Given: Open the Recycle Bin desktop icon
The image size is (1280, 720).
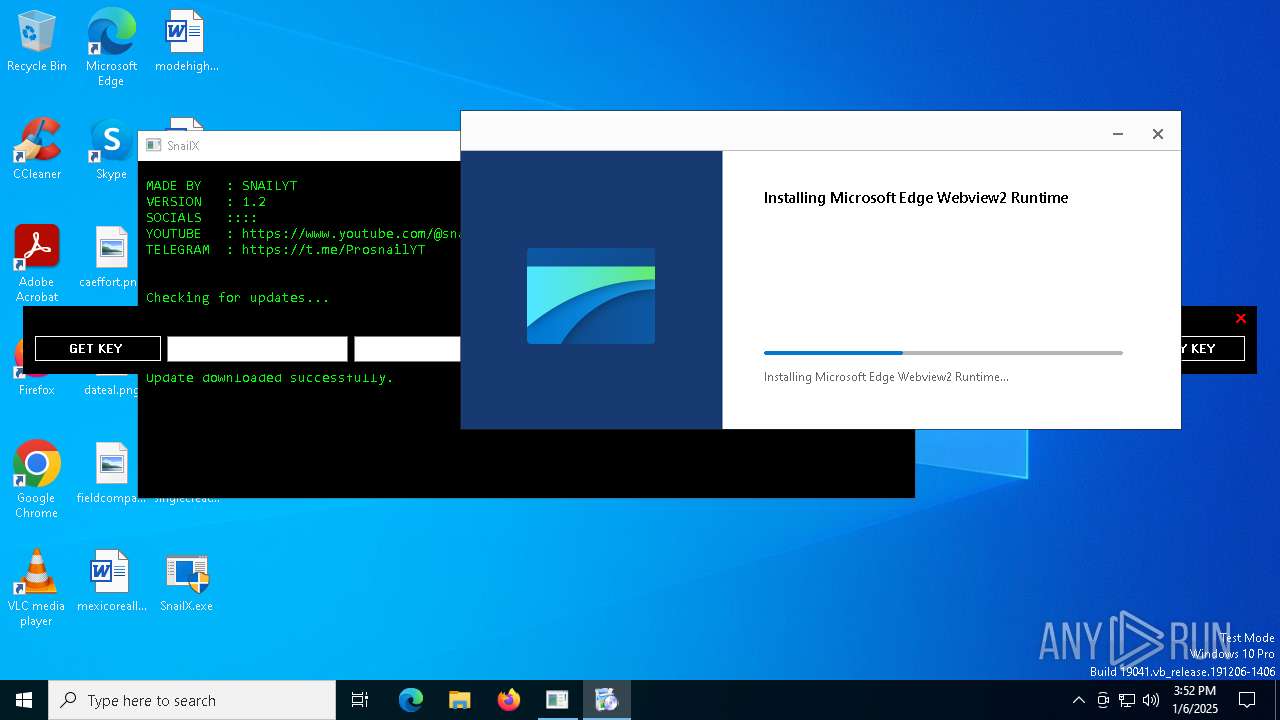Looking at the screenshot, I should [x=37, y=42].
